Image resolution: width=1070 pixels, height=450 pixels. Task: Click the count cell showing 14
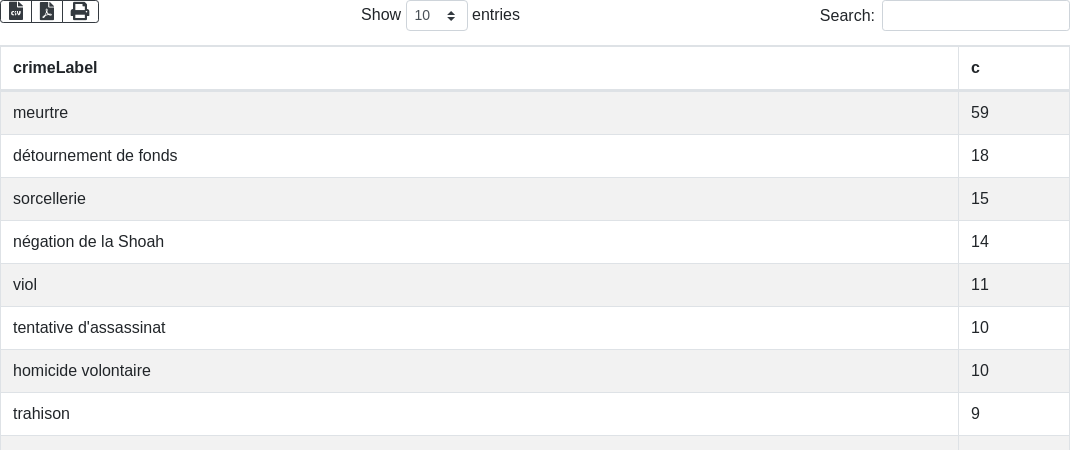(x=980, y=242)
